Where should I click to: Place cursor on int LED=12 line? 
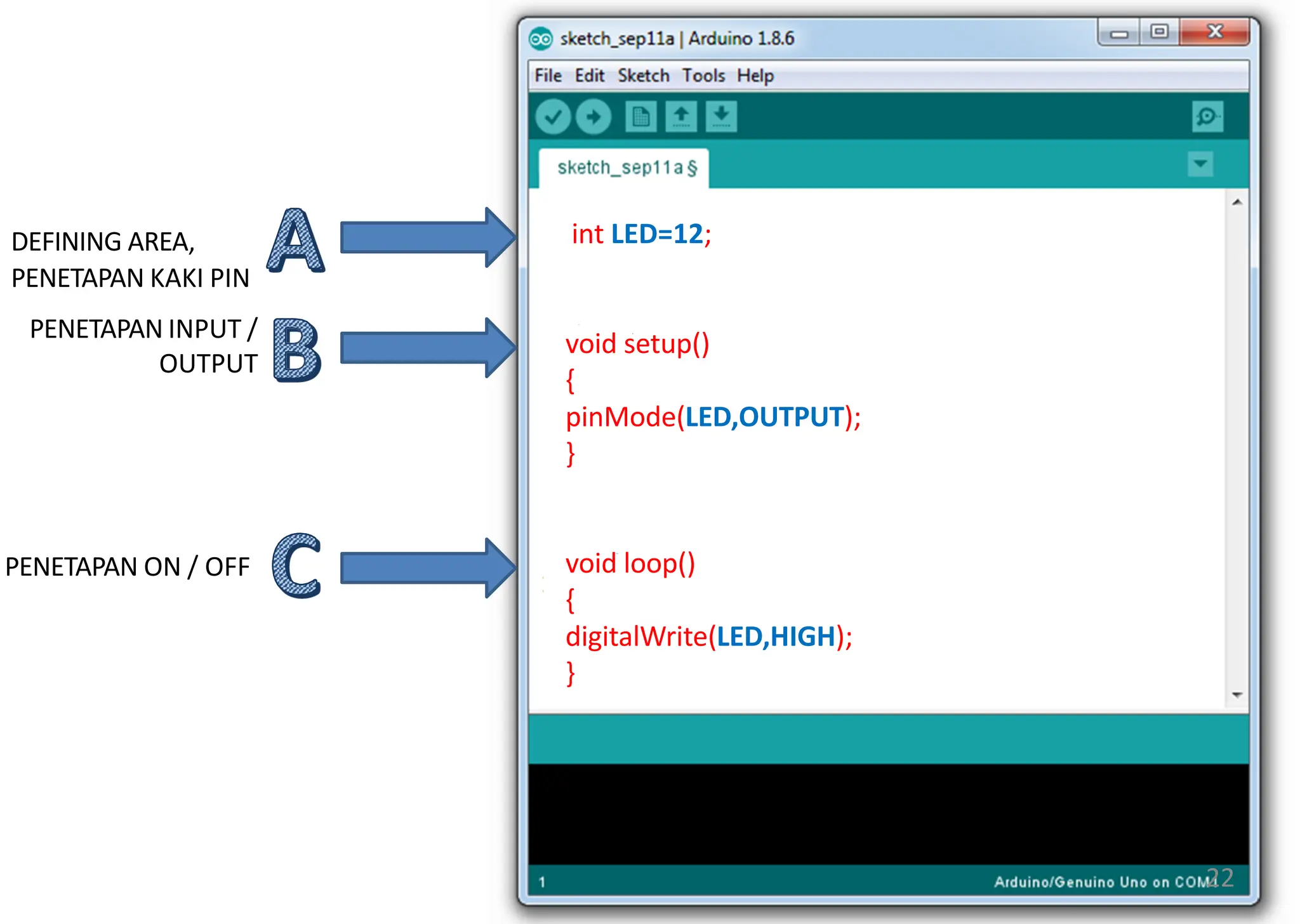click(641, 234)
